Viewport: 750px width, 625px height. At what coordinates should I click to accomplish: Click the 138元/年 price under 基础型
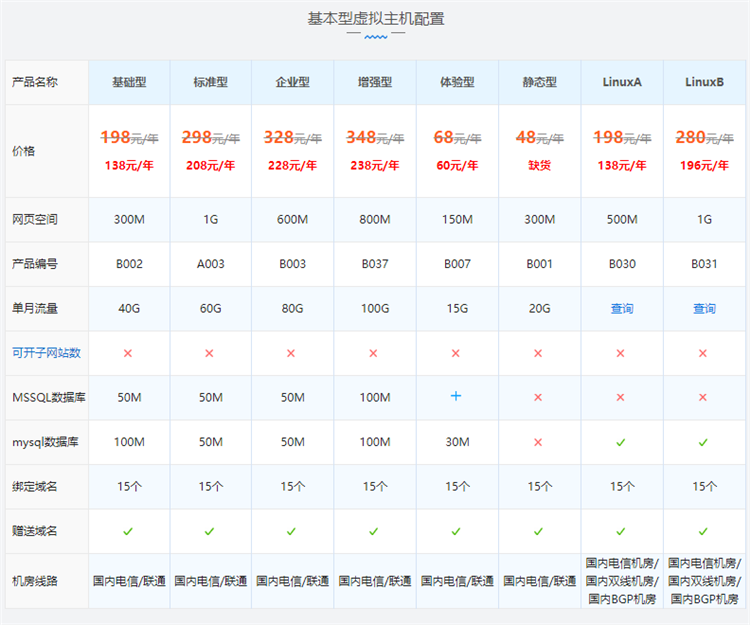(x=128, y=165)
